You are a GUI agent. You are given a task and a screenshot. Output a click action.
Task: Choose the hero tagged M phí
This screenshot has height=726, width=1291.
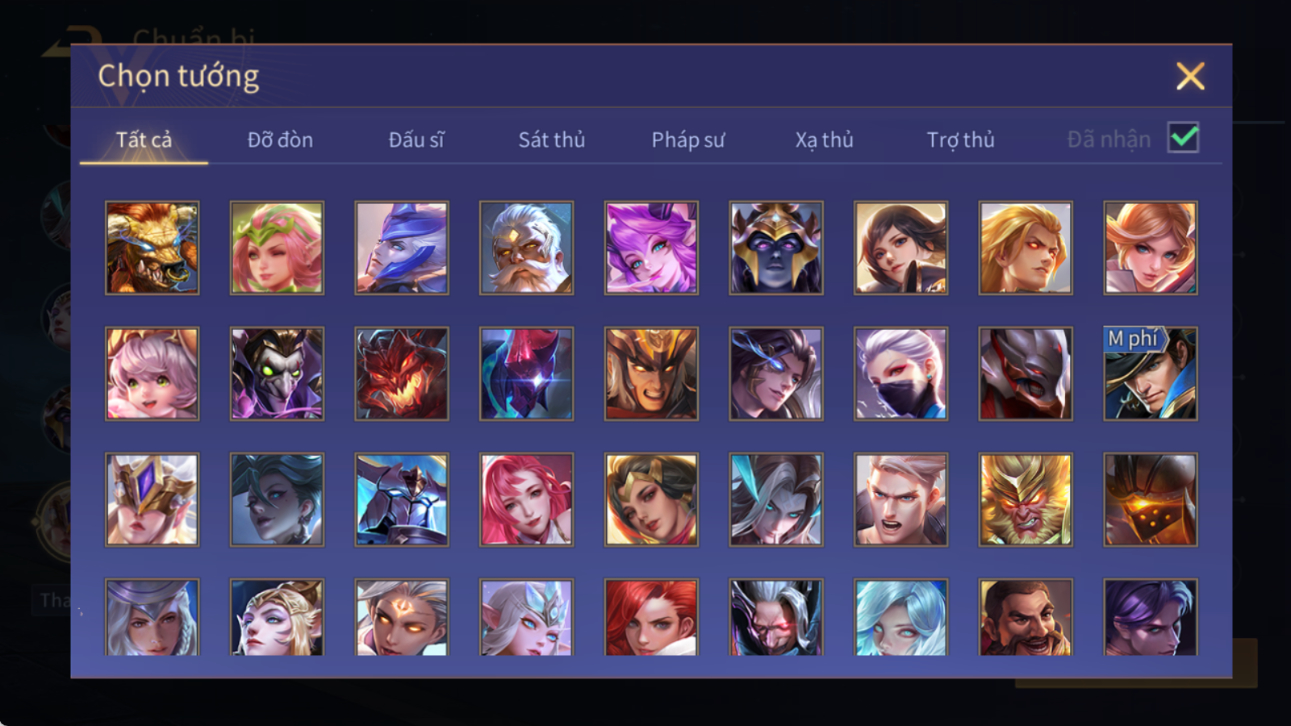[1150, 374]
